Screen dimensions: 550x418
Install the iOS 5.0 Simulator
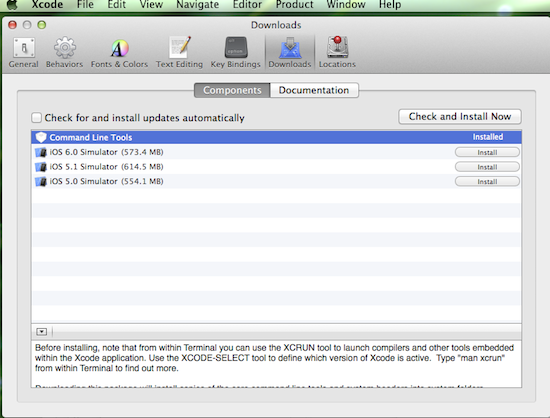point(487,182)
